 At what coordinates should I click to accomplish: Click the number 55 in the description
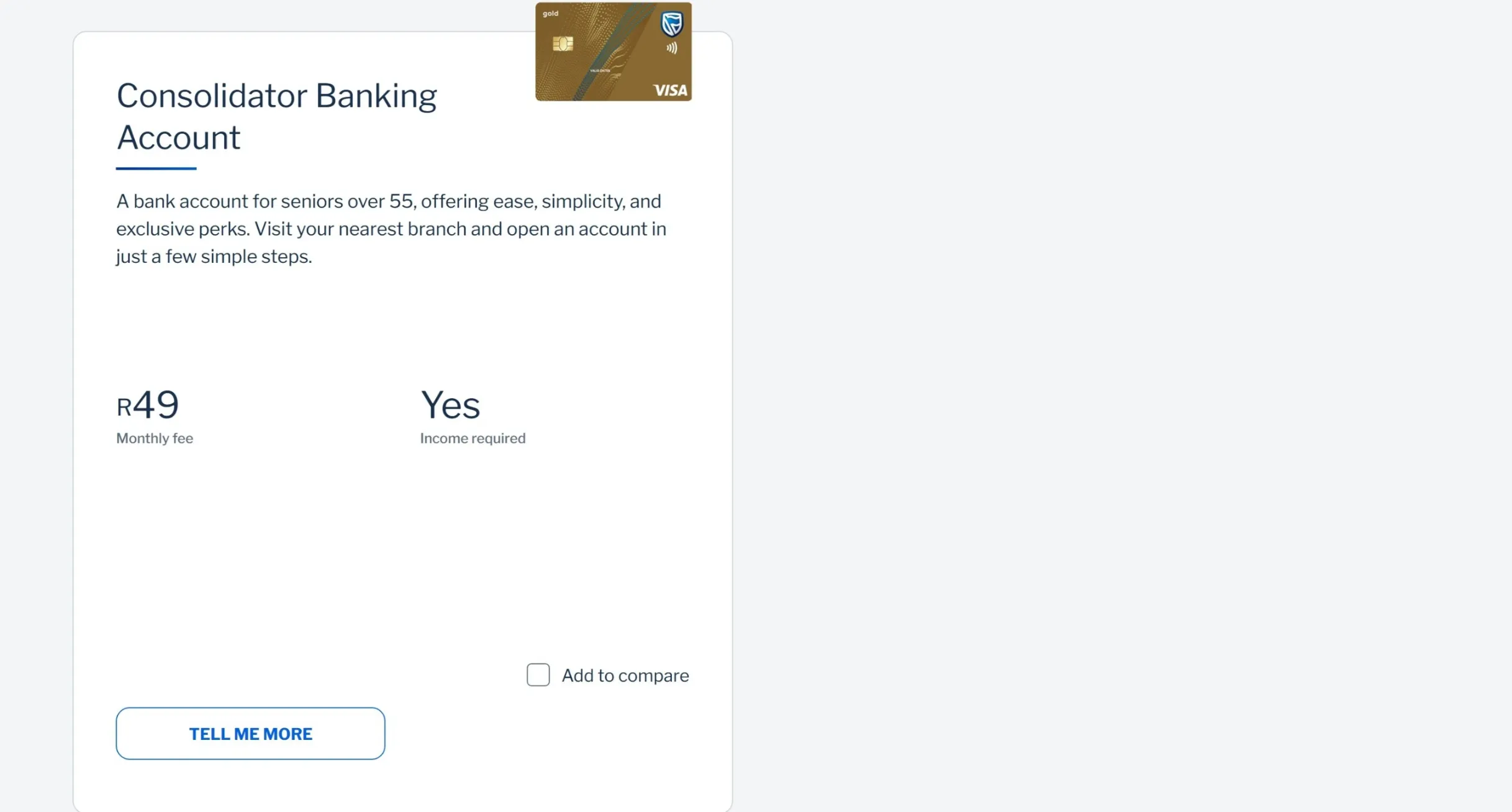[x=401, y=201]
